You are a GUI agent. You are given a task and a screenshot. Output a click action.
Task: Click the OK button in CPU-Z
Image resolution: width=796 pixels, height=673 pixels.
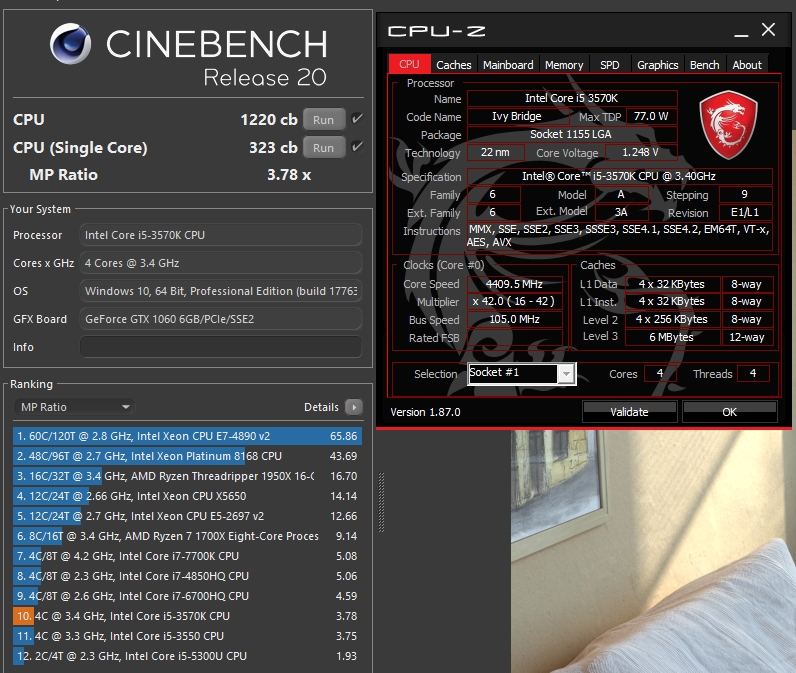[729, 412]
